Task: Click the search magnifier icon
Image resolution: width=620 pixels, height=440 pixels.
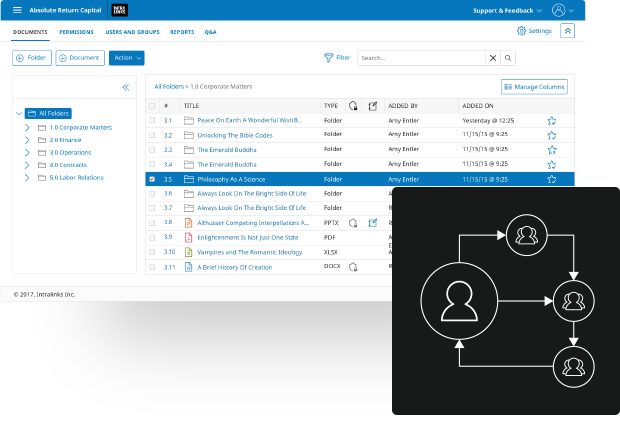Action: pyautogui.click(x=508, y=58)
